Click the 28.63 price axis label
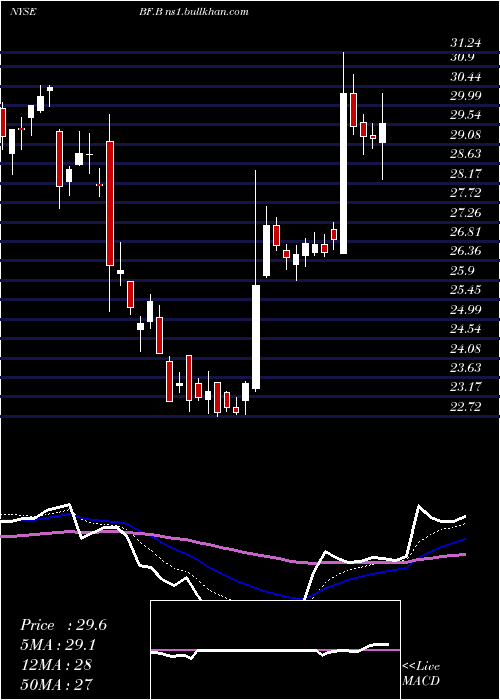The image size is (500, 700). click(465, 154)
